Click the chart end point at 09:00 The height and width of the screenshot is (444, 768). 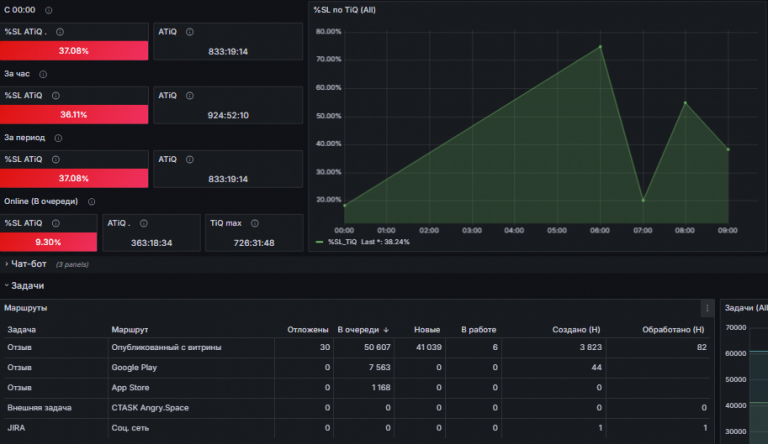click(x=728, y=149)
